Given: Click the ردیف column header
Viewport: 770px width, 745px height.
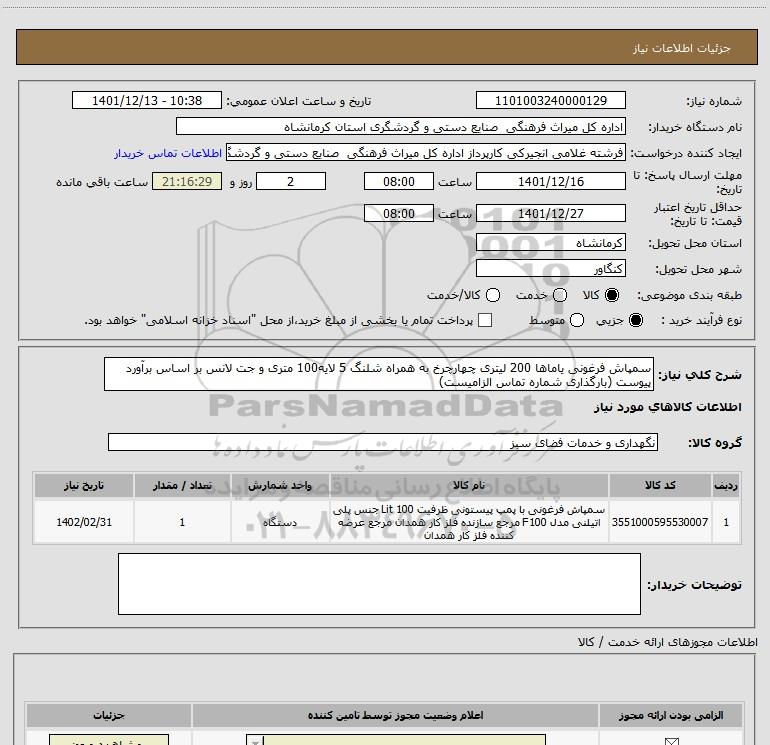Looking at the screenshot, I should pyautogui.click(x=726, y=485).
